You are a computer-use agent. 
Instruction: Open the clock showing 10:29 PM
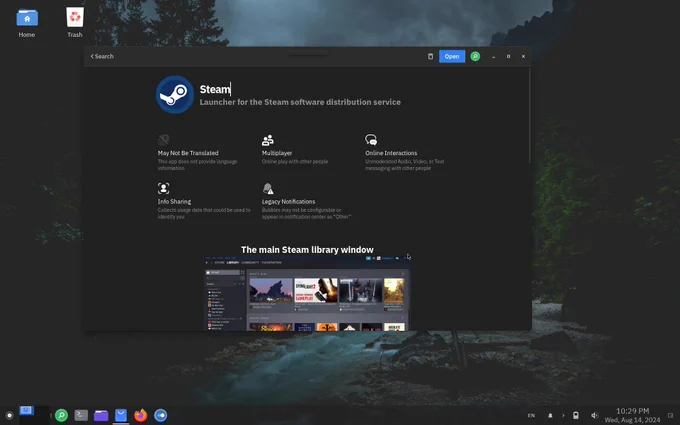point(632,415)
